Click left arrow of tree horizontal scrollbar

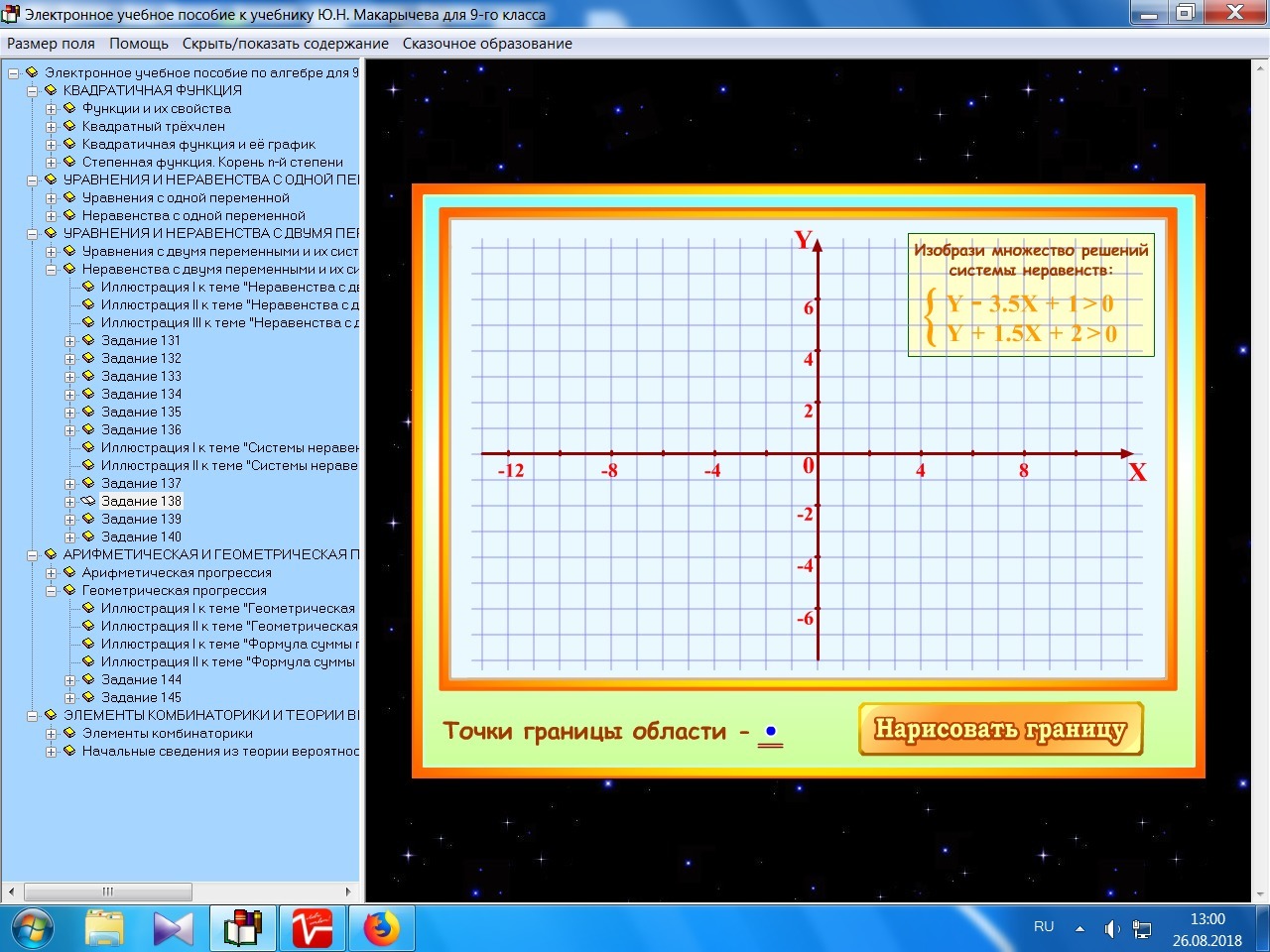pyautogui.click(x=11, y=891)
